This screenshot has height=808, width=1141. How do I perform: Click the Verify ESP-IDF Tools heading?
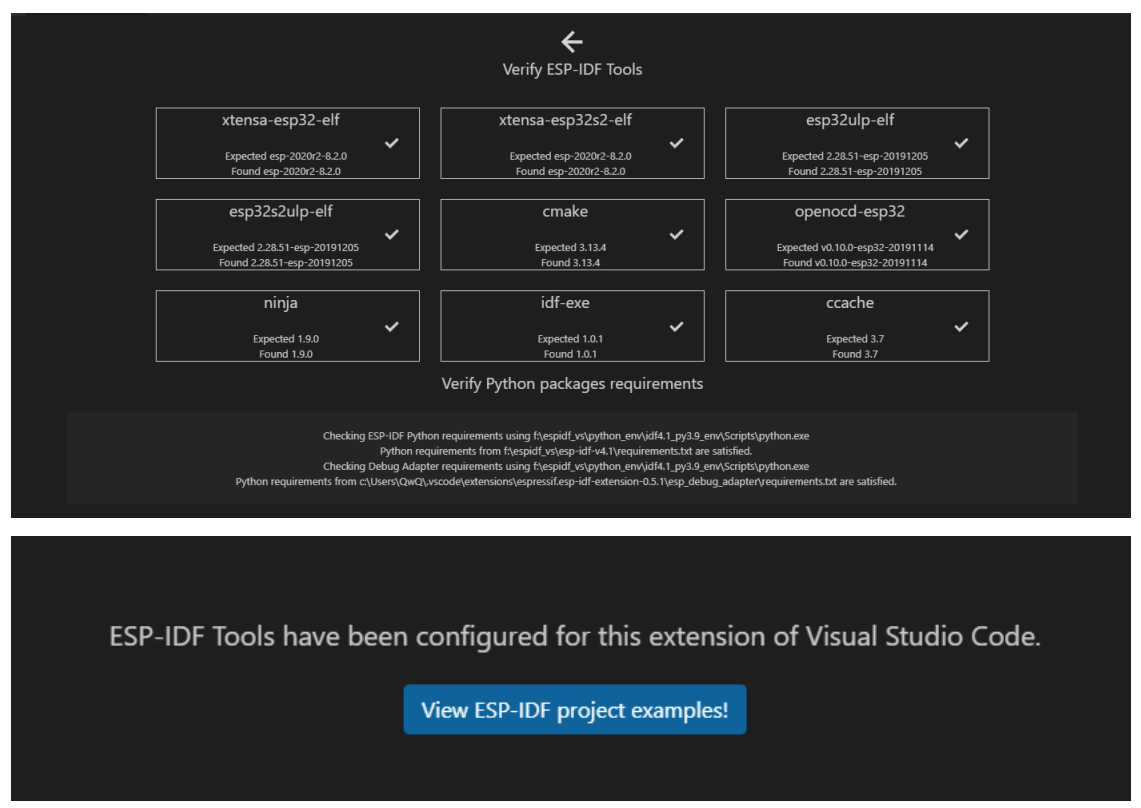click(573, 70)
